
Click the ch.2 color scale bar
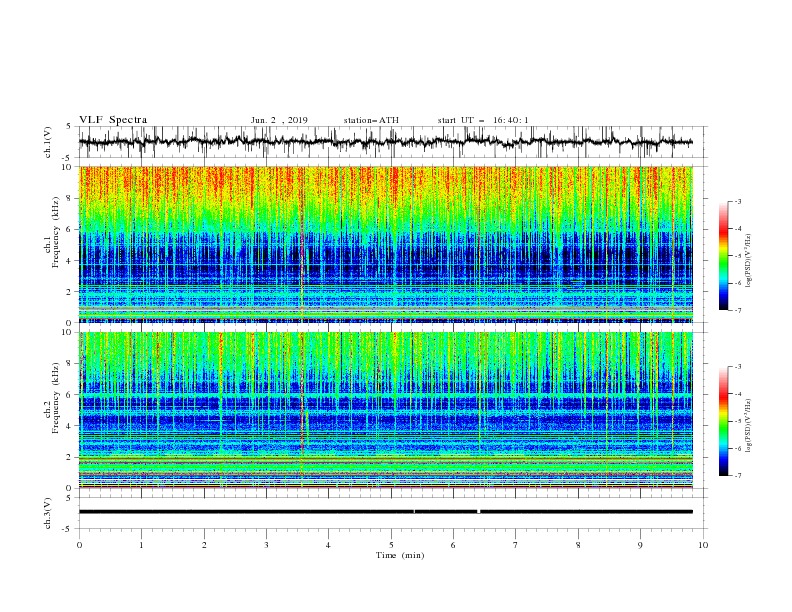[723, 421]
